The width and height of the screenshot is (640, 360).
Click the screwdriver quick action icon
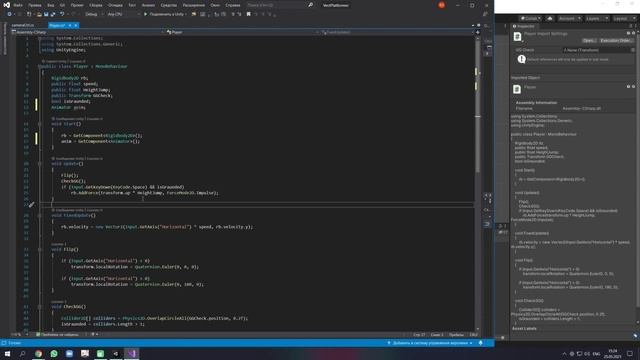(31, 204)
